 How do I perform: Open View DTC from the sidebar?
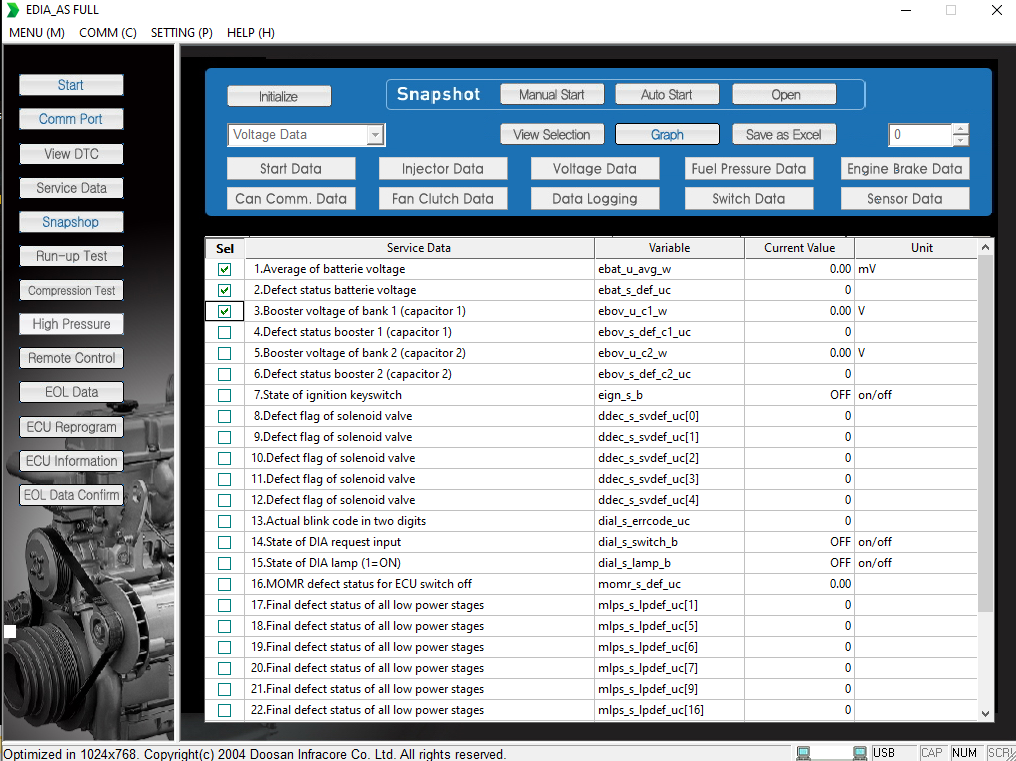[x=71, y=154]
